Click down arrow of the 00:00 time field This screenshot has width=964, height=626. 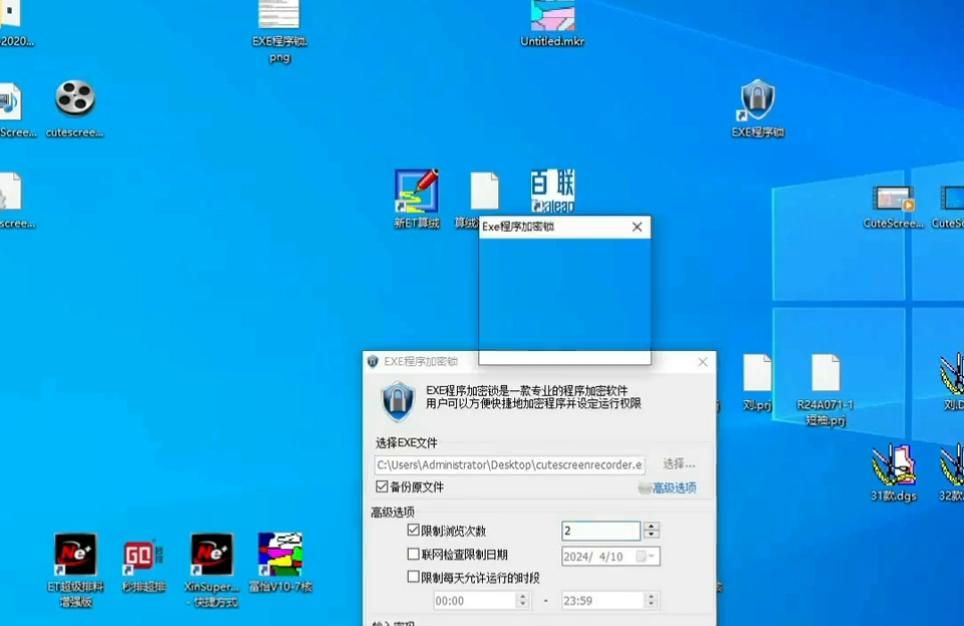[x=523, y=604]
